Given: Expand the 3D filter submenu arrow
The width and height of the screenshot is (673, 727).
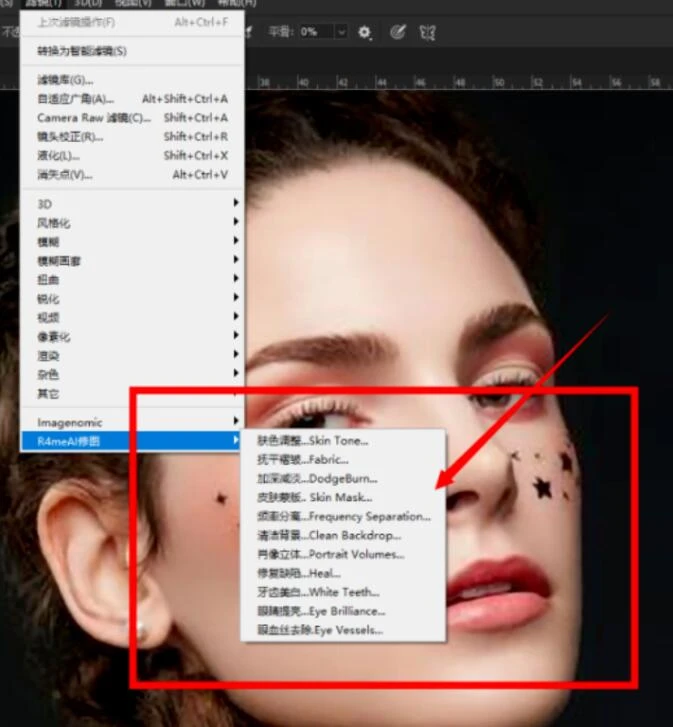Looking at the screenshot, I should coord(236,203).
